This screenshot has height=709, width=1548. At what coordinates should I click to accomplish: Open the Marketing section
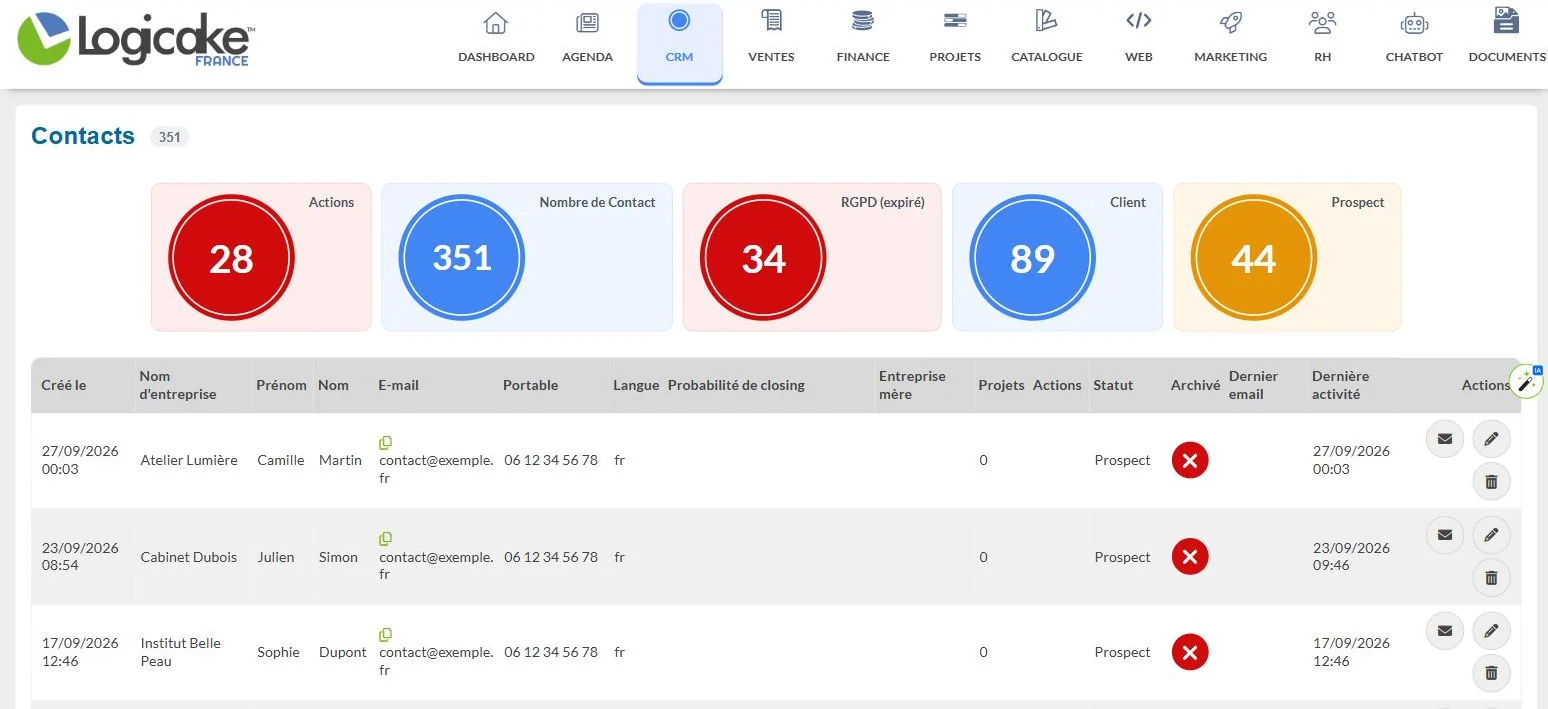click(x=1230, y=38)
